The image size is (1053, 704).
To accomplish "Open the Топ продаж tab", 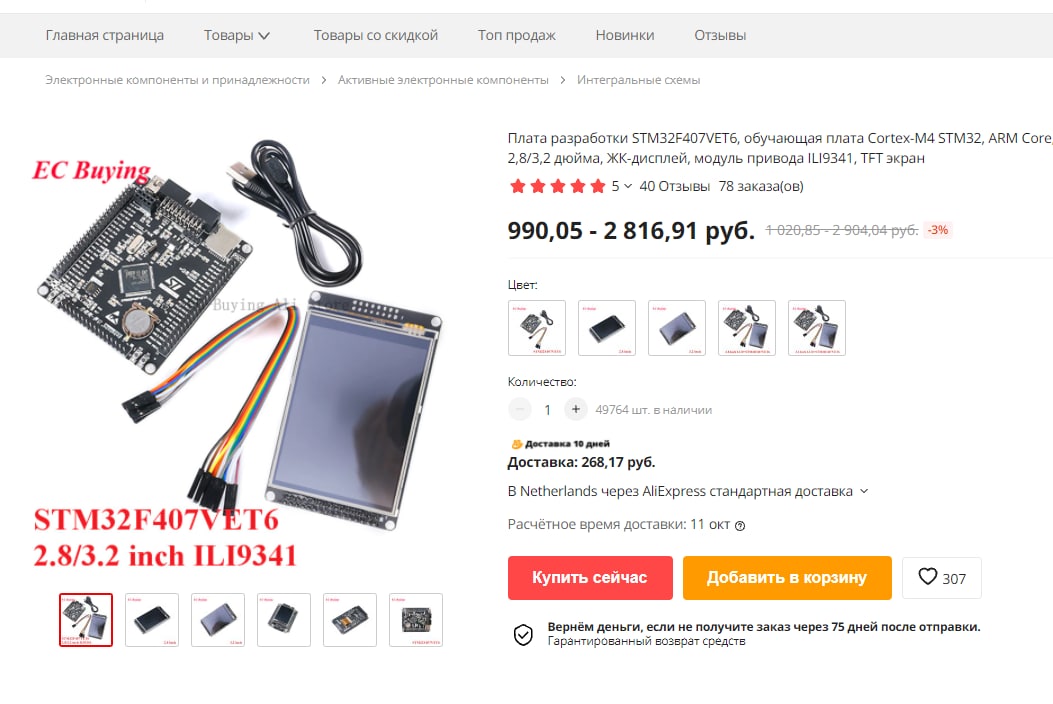I will 516,36.
